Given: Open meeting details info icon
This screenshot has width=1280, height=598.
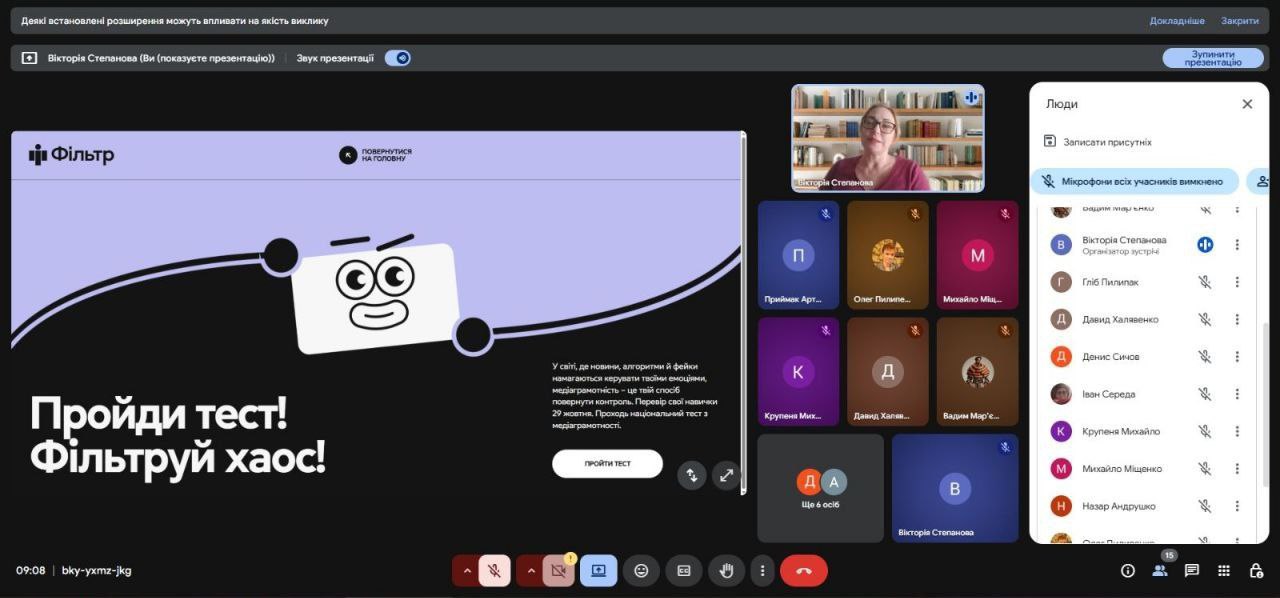Looking at the screenshot, I should click(x=1128, y=570).
